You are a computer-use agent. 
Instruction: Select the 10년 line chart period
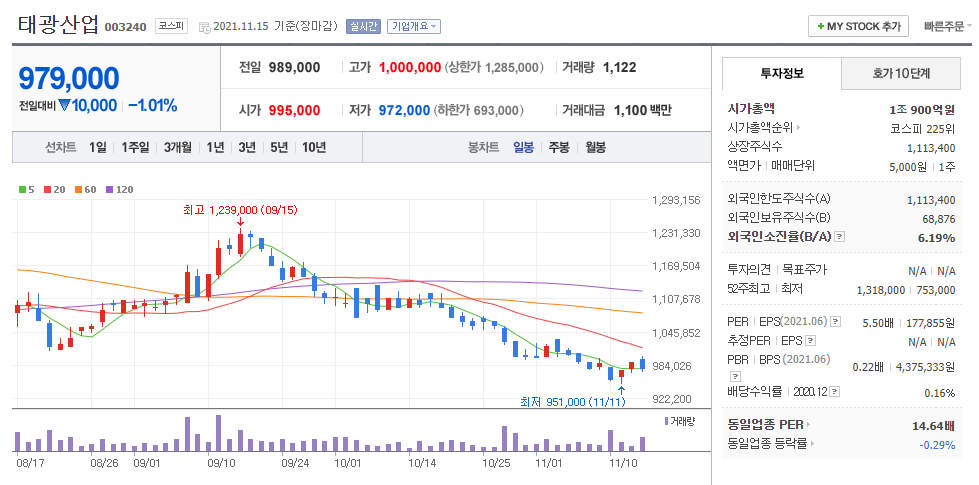click(314, 148)
